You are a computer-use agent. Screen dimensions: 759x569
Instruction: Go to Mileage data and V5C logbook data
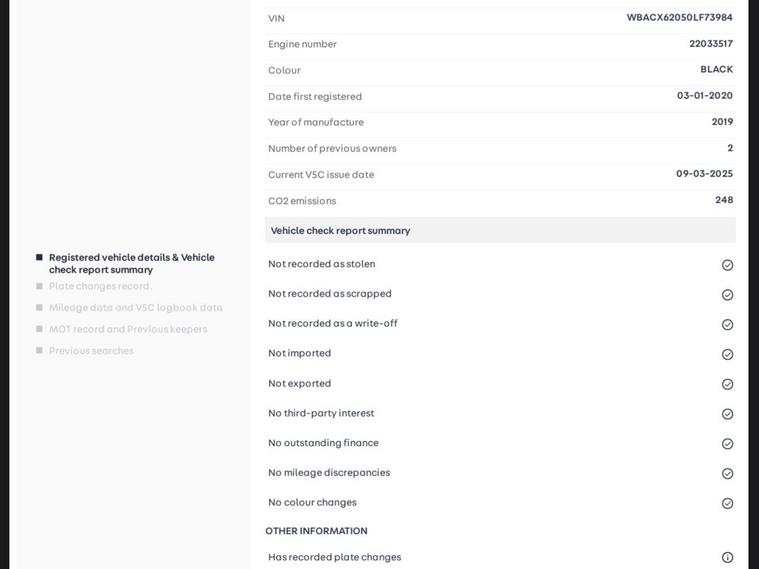(x=135, y=308)
